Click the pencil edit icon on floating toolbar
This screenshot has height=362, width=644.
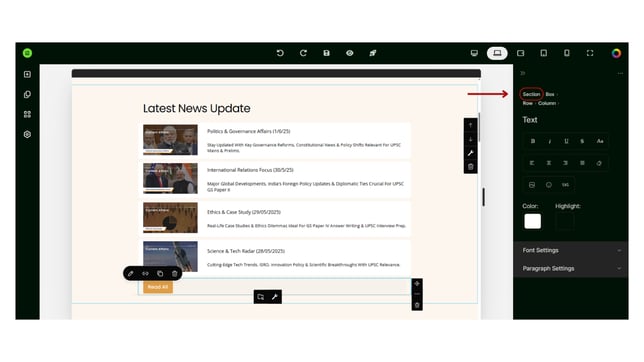tap(131, 273)
